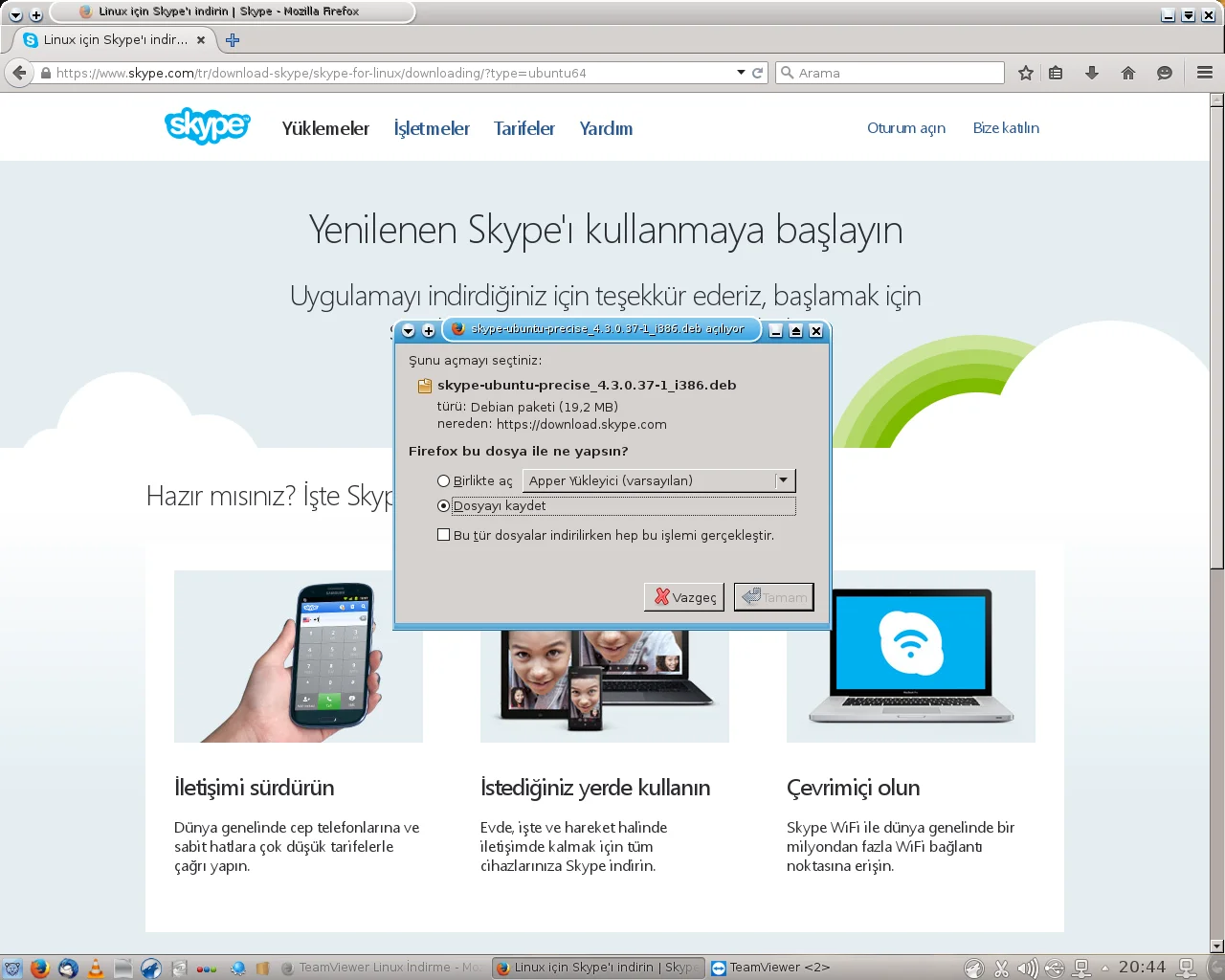Open the bookmarks list icon
The width and height of the screenshot is (1225, 980).
click(1056, 73)
